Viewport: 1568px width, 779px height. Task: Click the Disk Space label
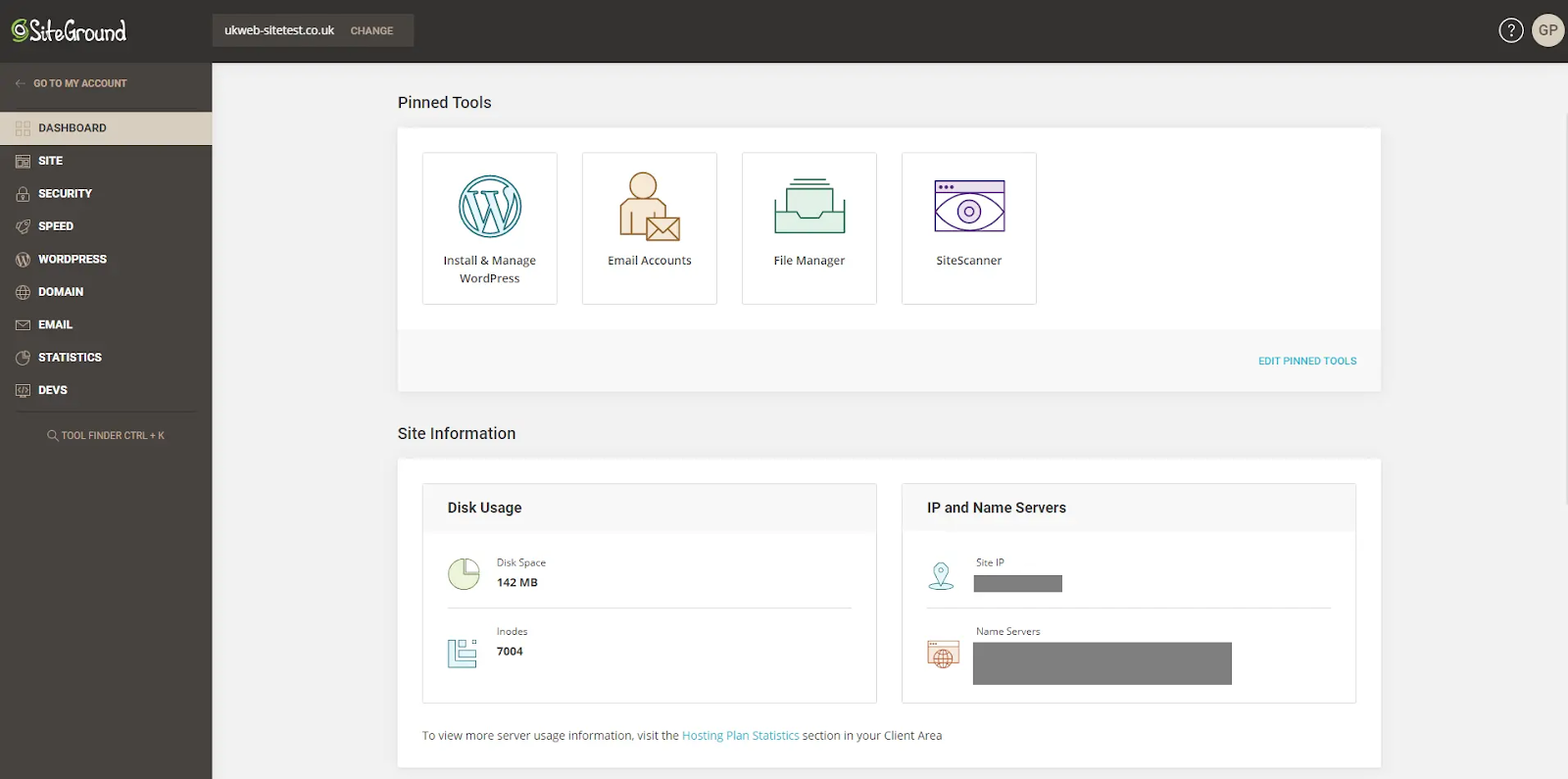521,562
